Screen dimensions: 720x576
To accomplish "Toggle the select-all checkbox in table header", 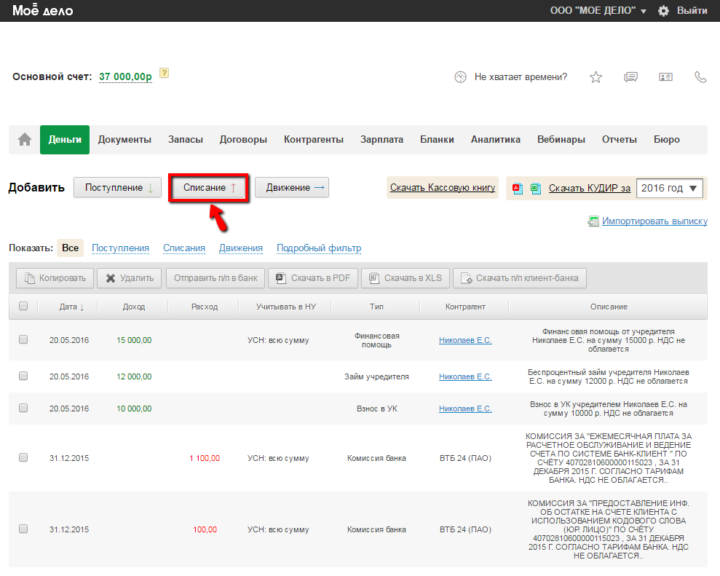I will (x=23, y=307).
